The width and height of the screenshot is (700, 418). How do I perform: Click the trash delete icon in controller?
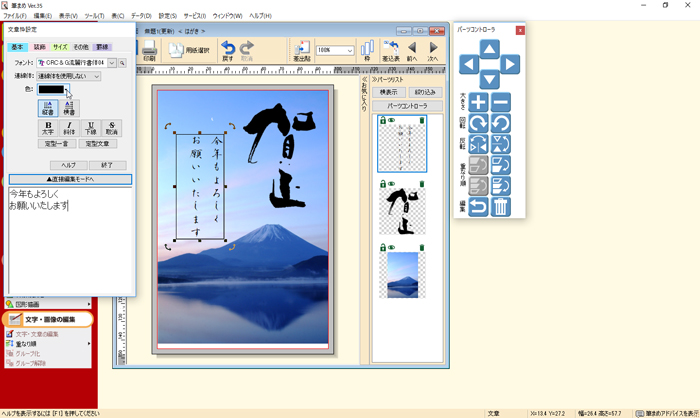501,207
